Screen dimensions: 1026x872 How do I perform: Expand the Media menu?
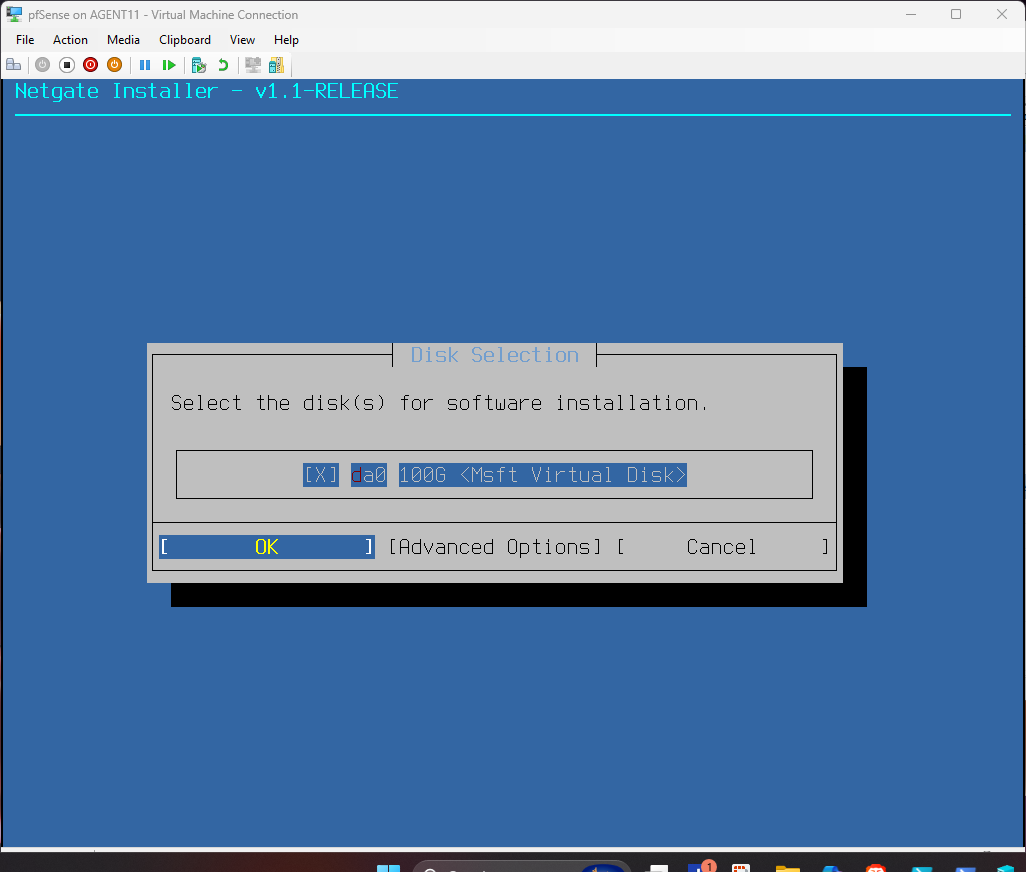coord(123,40)
